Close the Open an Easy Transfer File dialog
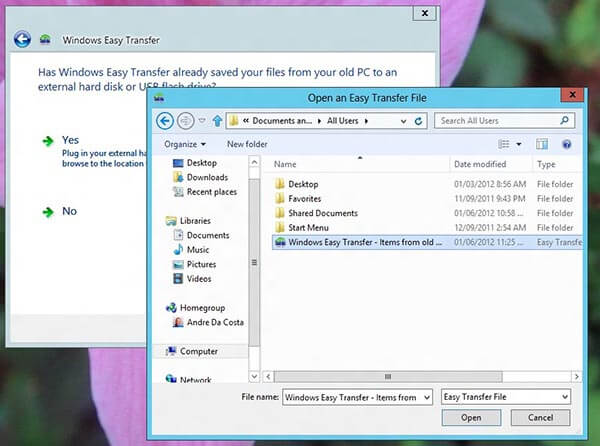 coord(572,94)
